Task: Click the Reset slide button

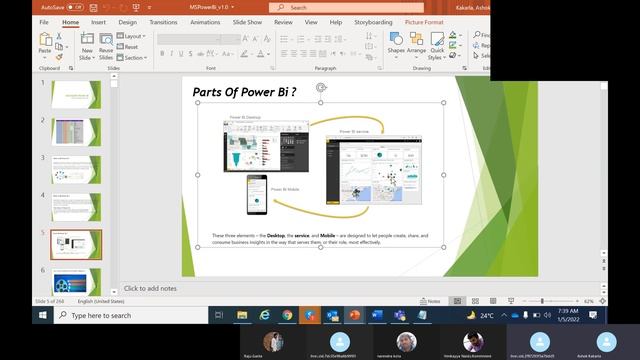Action: [127, 47]
